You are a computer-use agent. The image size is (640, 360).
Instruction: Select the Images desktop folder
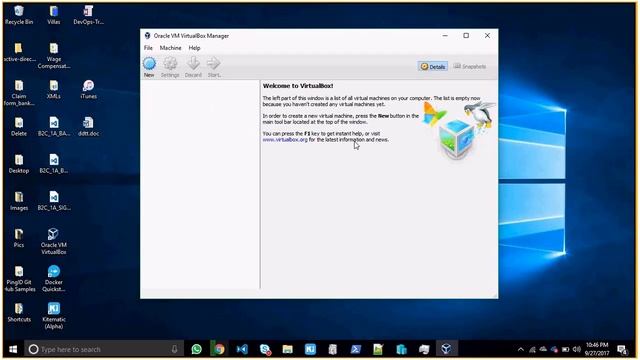[19, 201]
